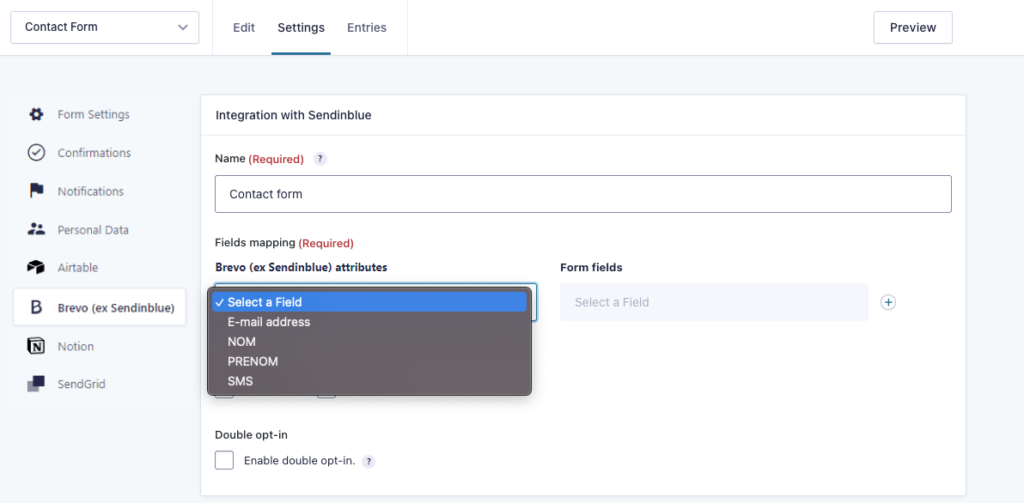Viewport: 1024px width, 503px height.
Task: Click help icon next to Name label
Action: pos(320,159)
